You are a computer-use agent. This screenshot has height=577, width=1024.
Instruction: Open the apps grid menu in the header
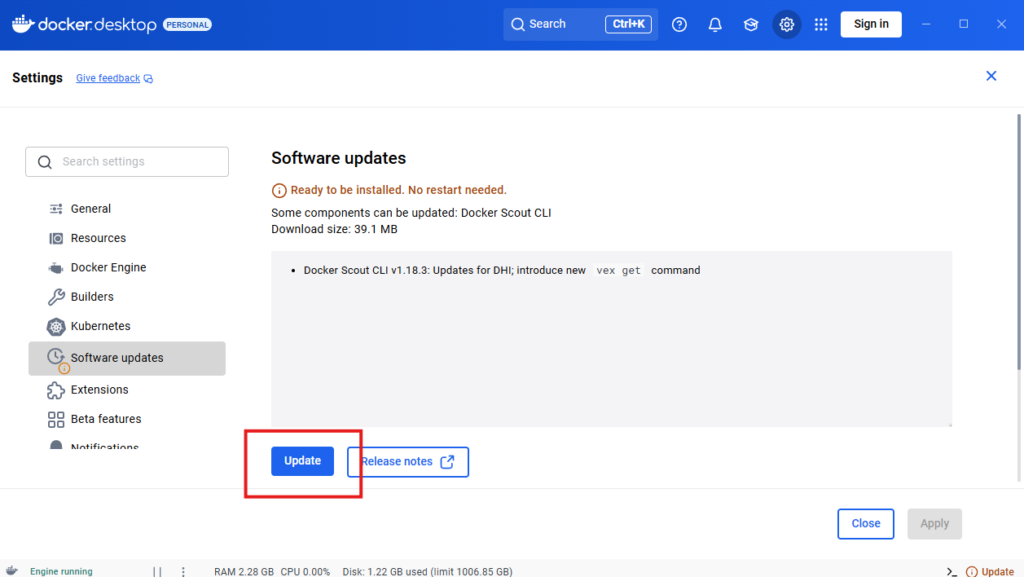pos(821,24)
